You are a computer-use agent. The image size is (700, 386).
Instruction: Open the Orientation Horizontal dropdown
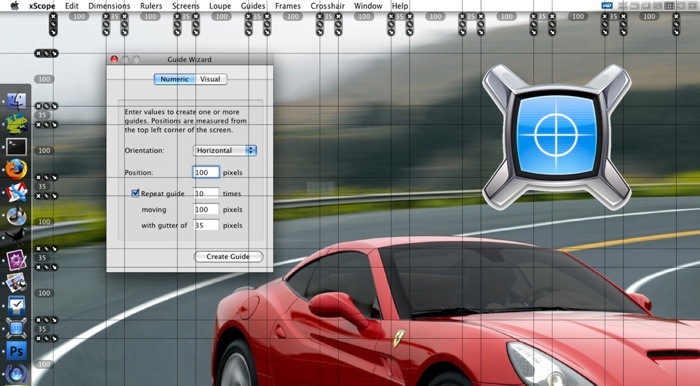[225, 150]
